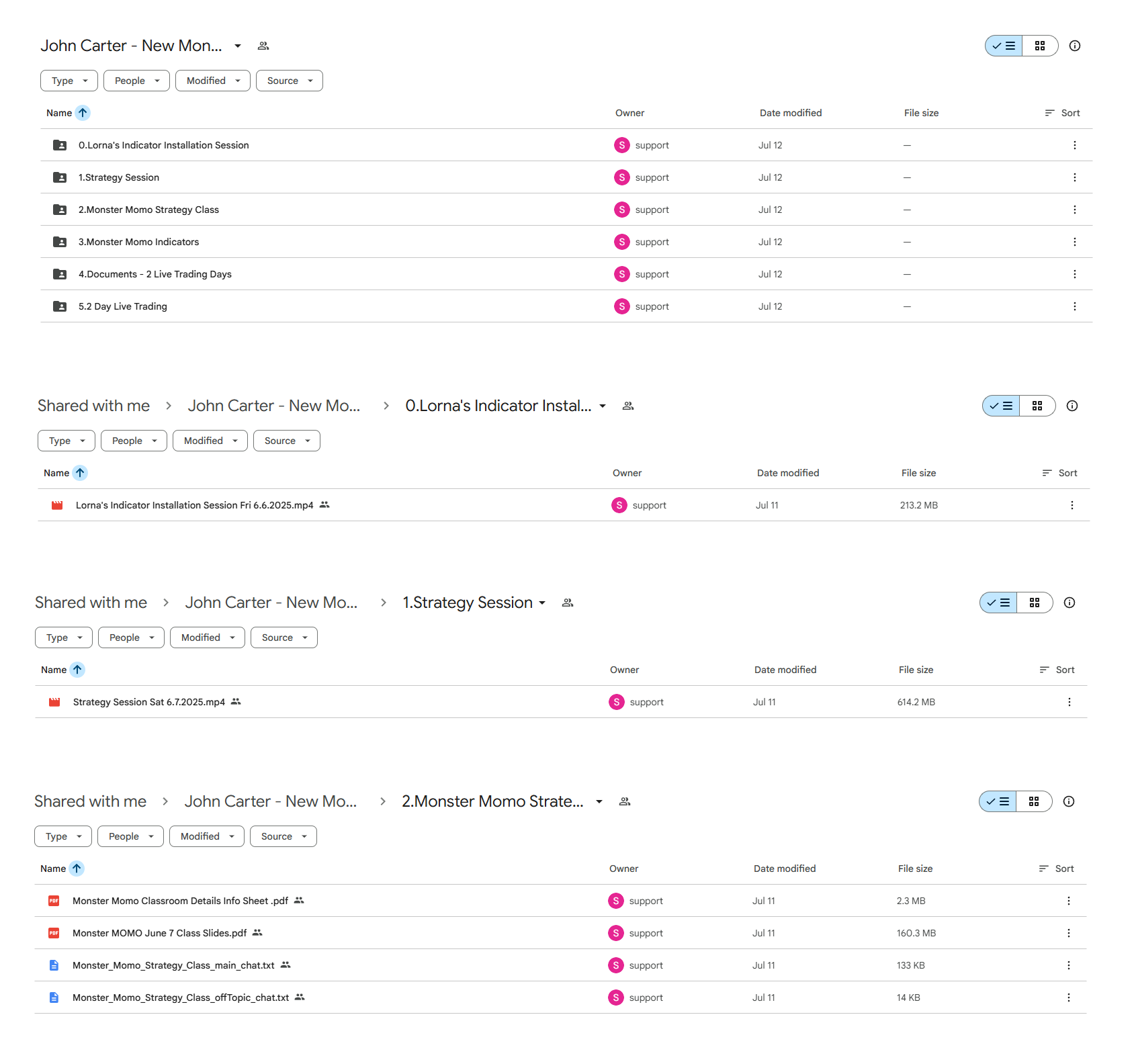Open more actions for 2.Monster Momo Strategy Class folder
The image size is (1134, 1064).
(1074, 210)
